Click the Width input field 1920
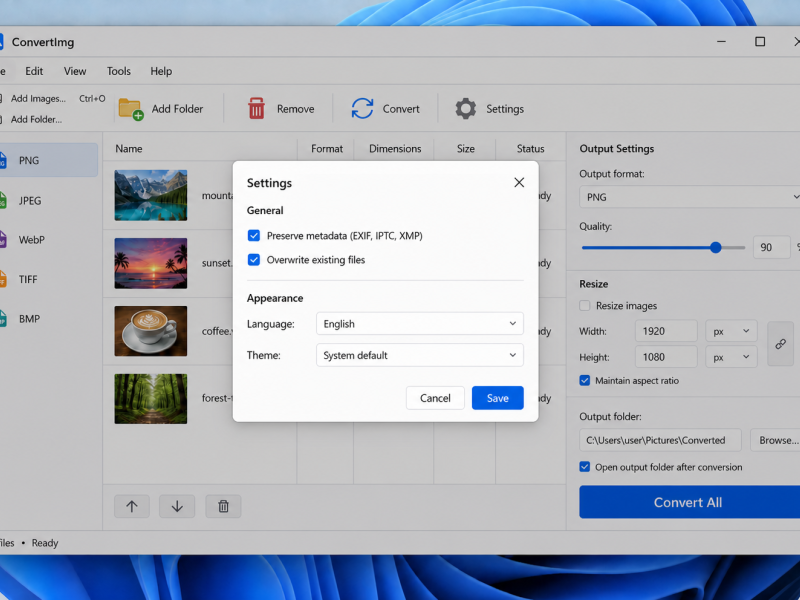Screen dimensions: 800x600 (x=666, y=331)
